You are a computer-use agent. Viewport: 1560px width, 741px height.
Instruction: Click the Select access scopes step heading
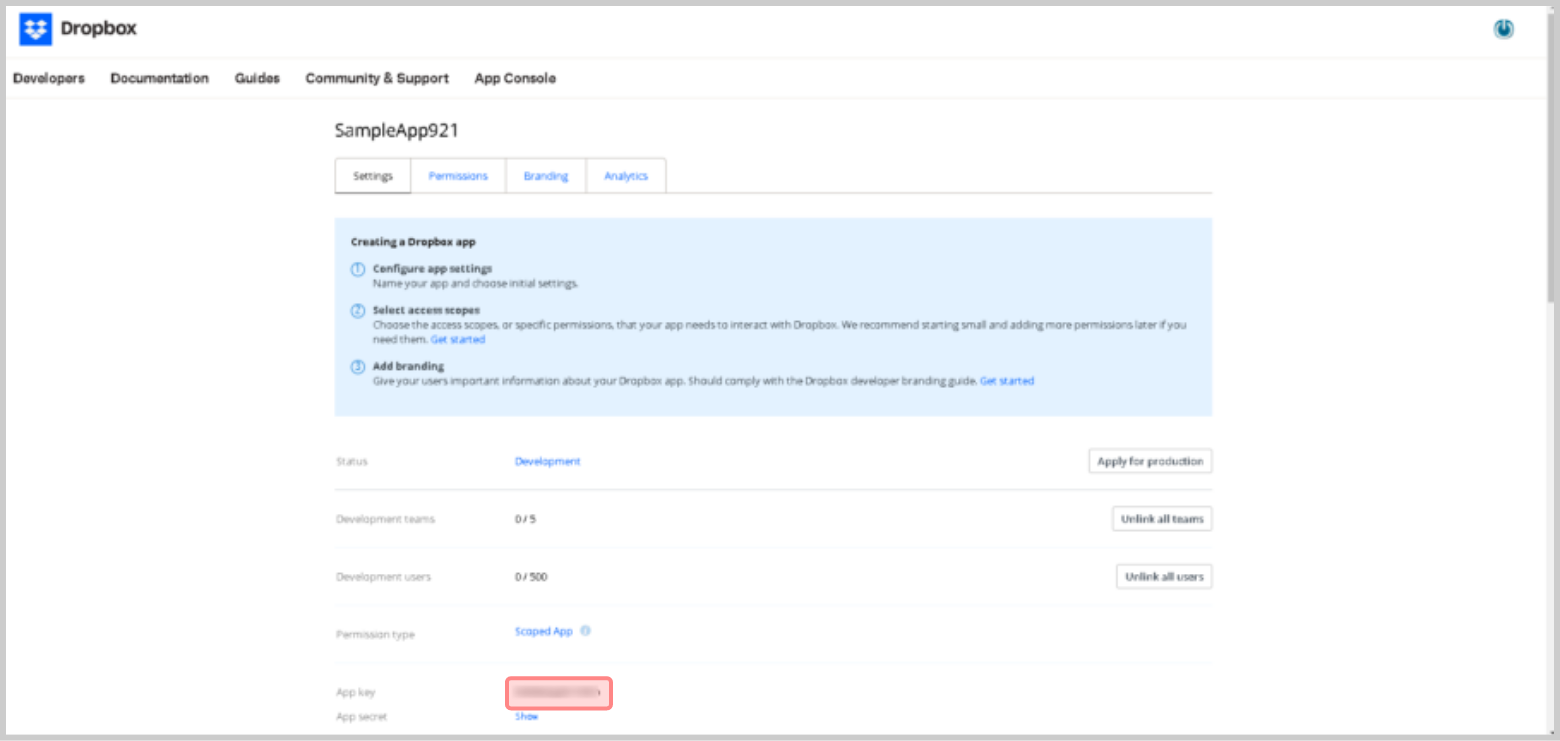pyautogui.click(x=426, y=311)
